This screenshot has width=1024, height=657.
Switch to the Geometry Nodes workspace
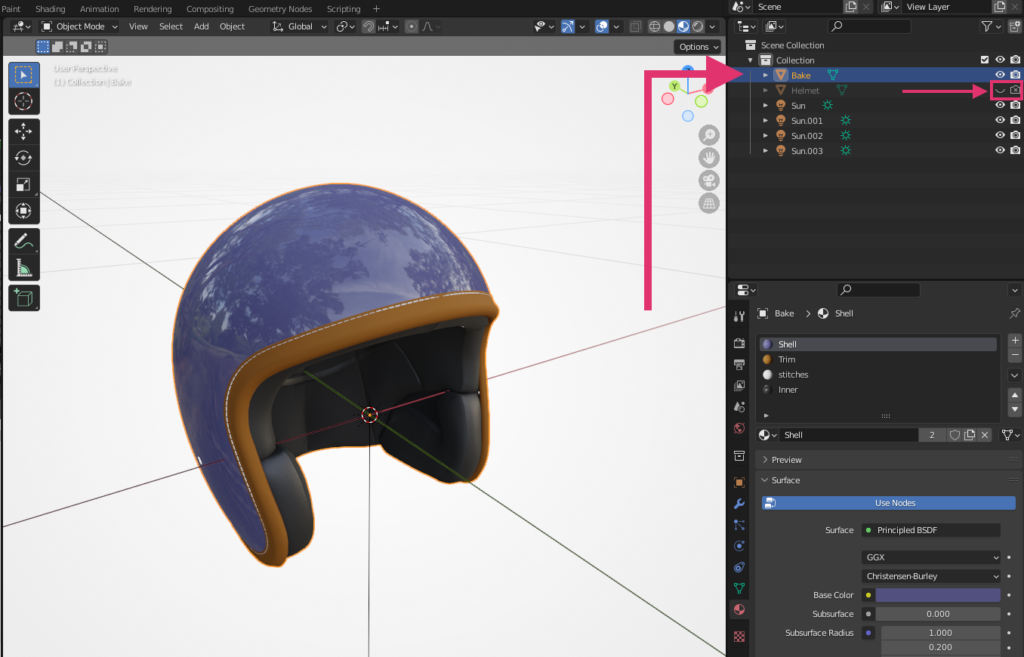(x=280, y=8)
